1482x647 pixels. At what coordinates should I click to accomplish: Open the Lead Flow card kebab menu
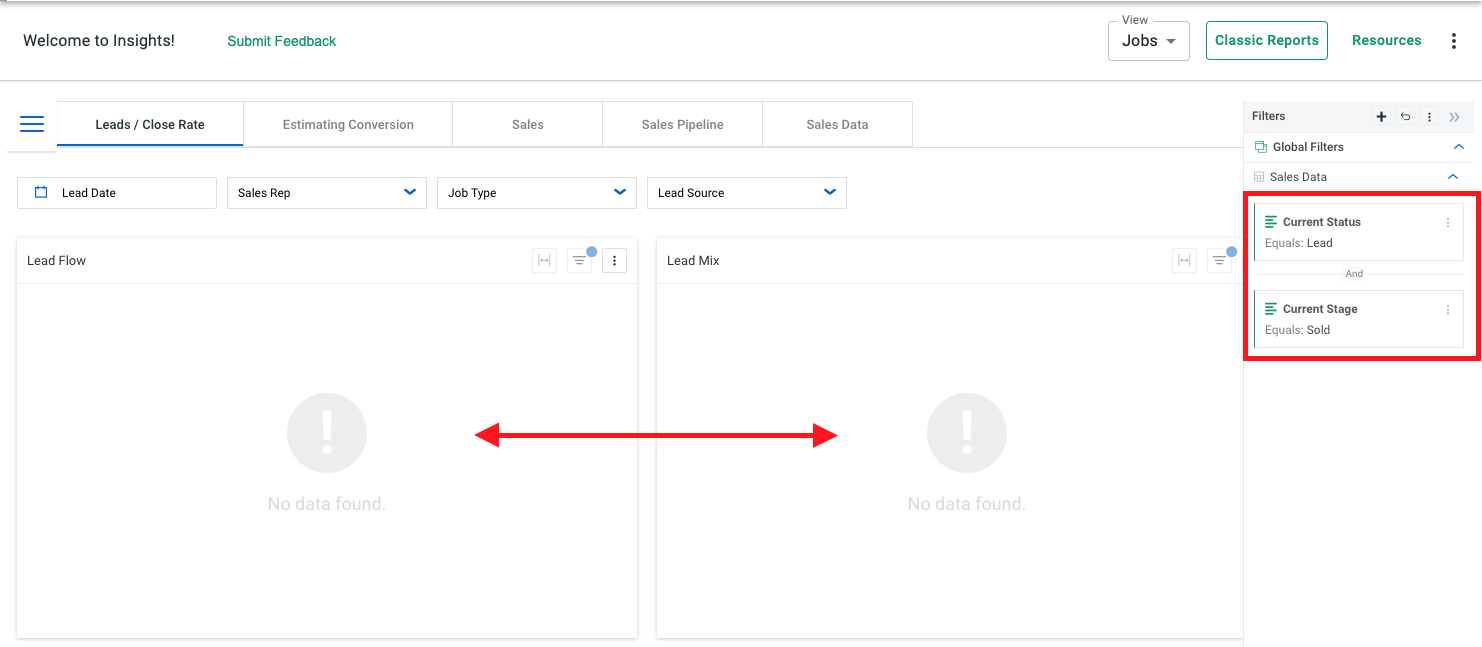point(614,259)
